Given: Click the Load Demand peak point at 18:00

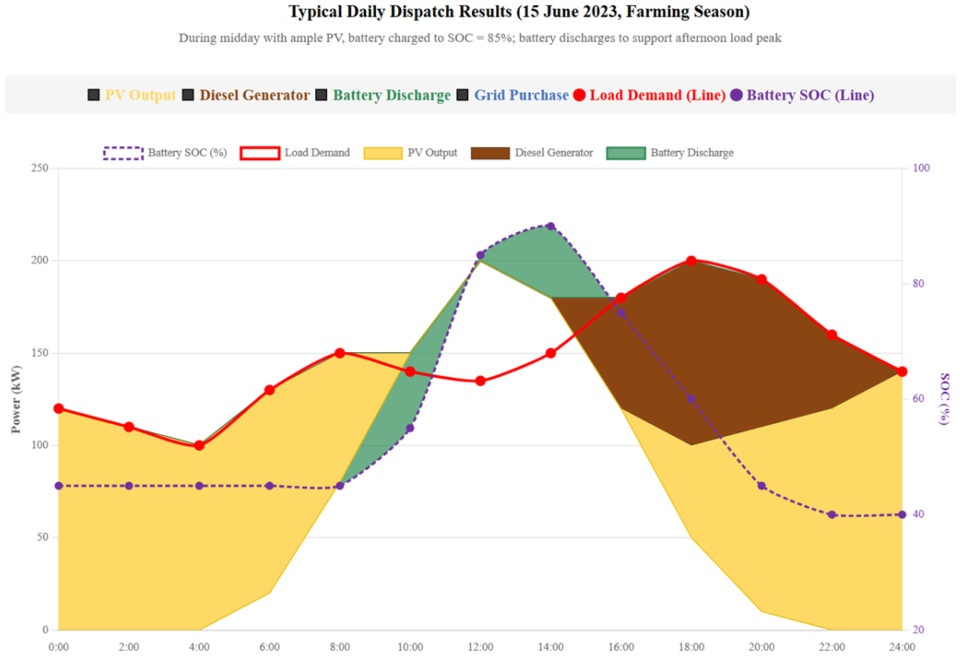Looking at the screenshot, I should pos(691,261).
